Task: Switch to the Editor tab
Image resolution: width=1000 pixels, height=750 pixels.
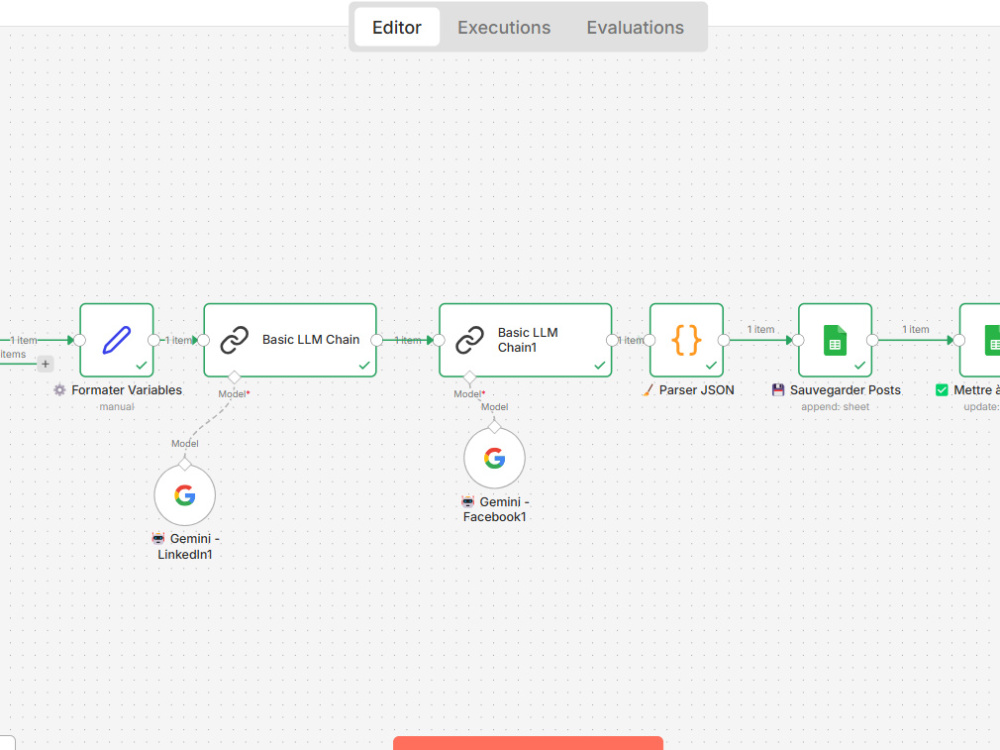Action: 397,27
